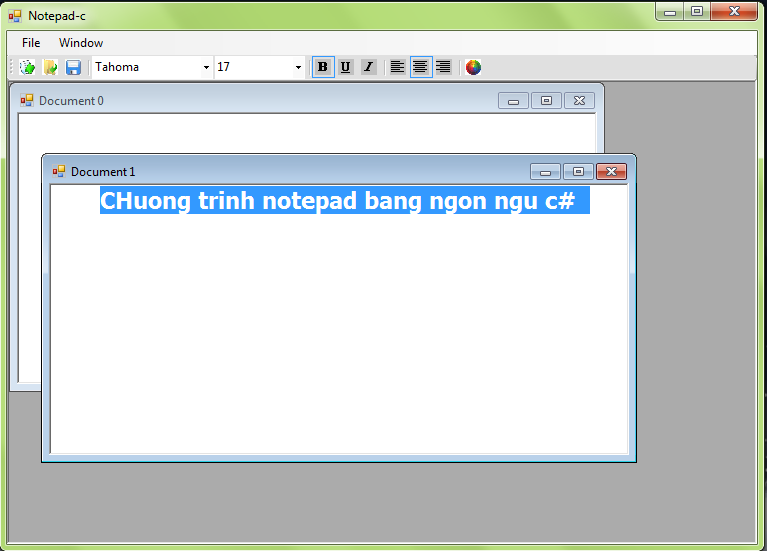Screen dimensions: 767x551
Task: Align text to the right
Action: click(443, 67)
